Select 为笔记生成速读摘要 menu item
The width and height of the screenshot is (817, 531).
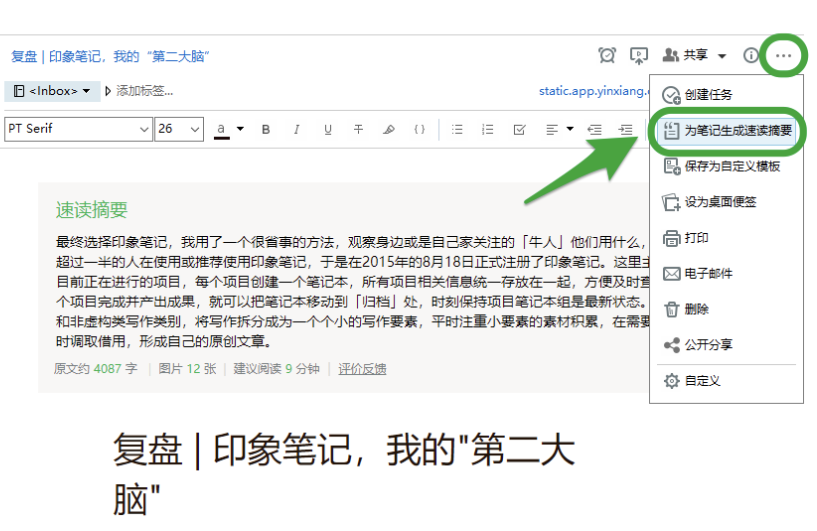tap(727, 131)
